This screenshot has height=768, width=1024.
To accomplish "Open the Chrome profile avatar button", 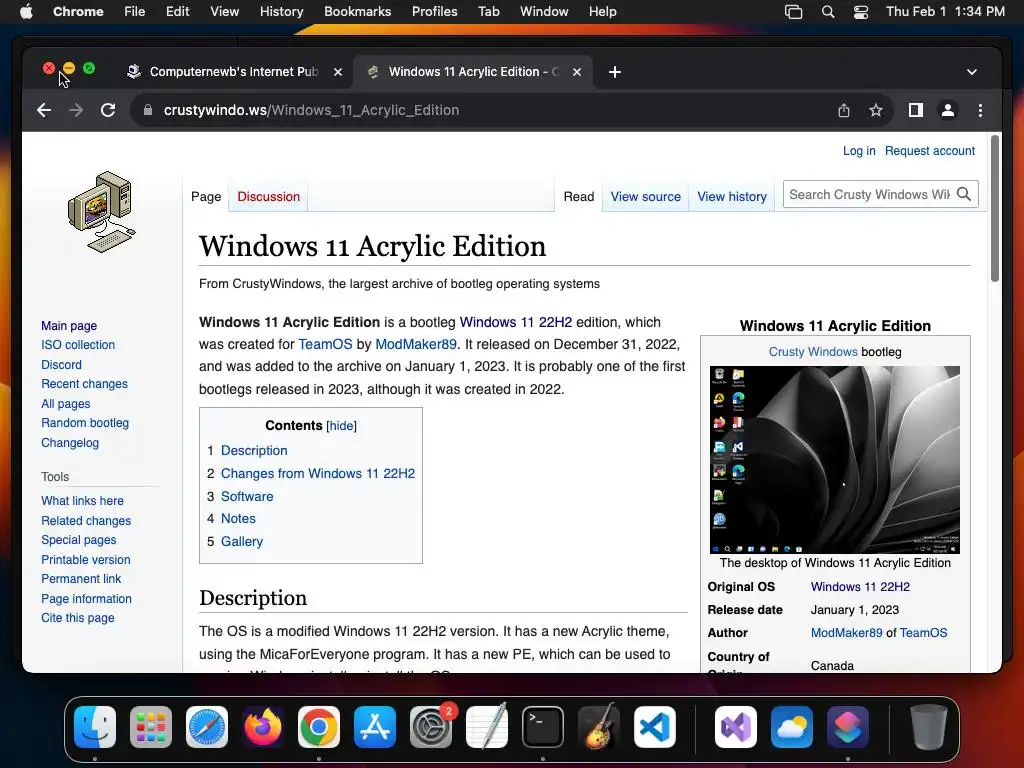I will 948,110.
